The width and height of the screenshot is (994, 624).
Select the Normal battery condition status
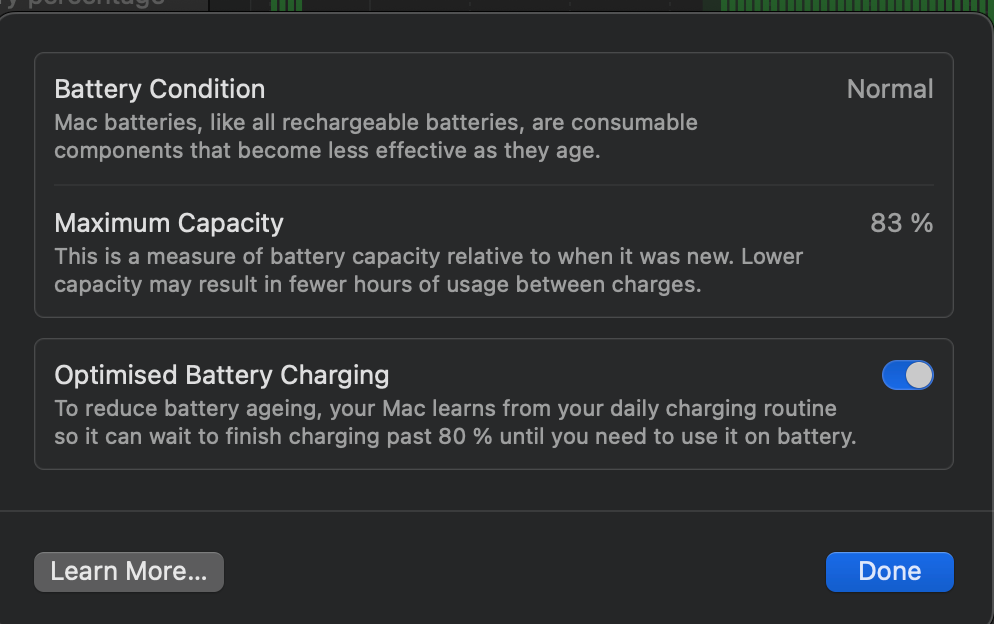pyautogui.click(x=889, y=89)
